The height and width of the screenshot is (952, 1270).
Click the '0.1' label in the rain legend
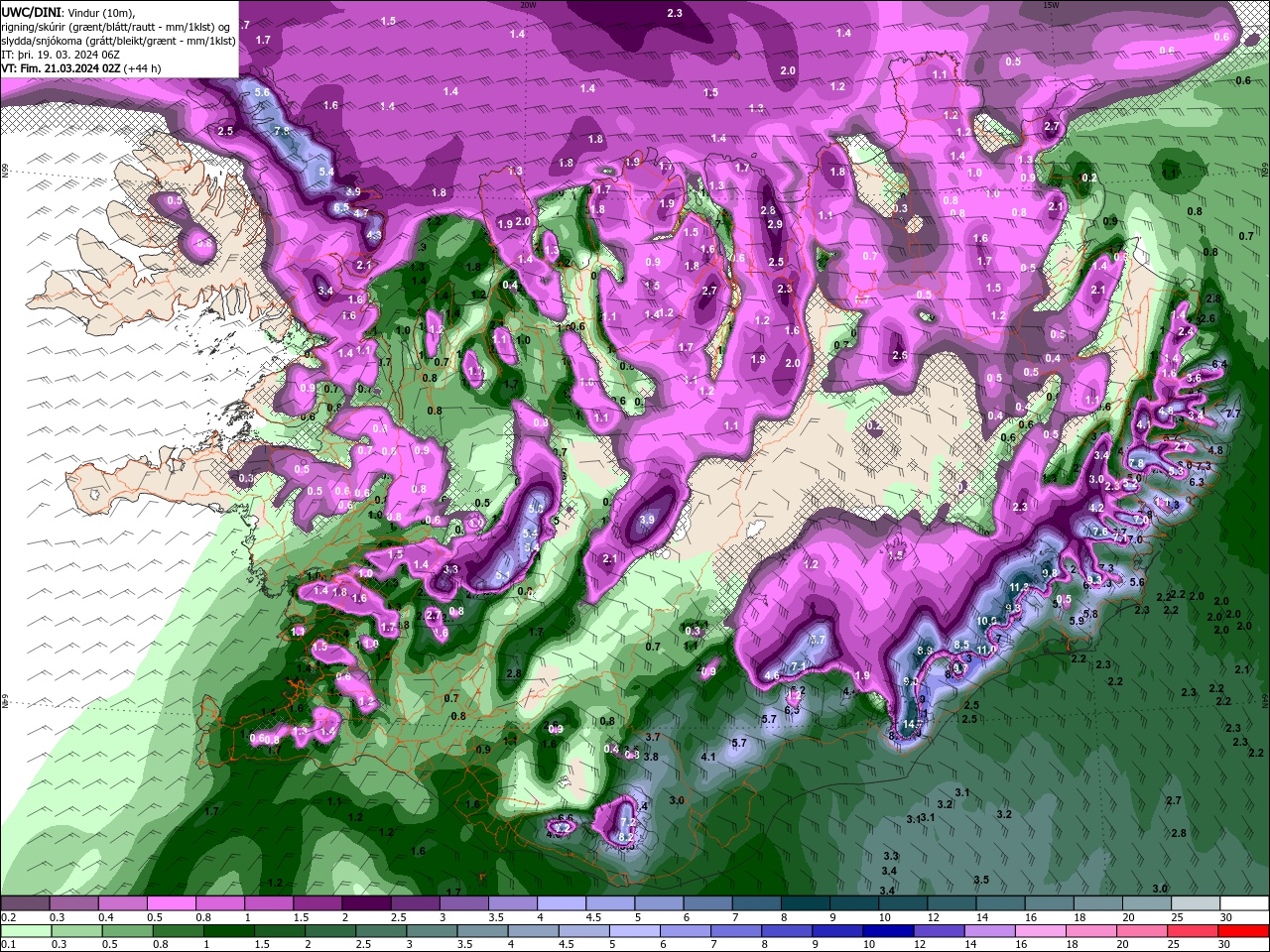(8, 944)
